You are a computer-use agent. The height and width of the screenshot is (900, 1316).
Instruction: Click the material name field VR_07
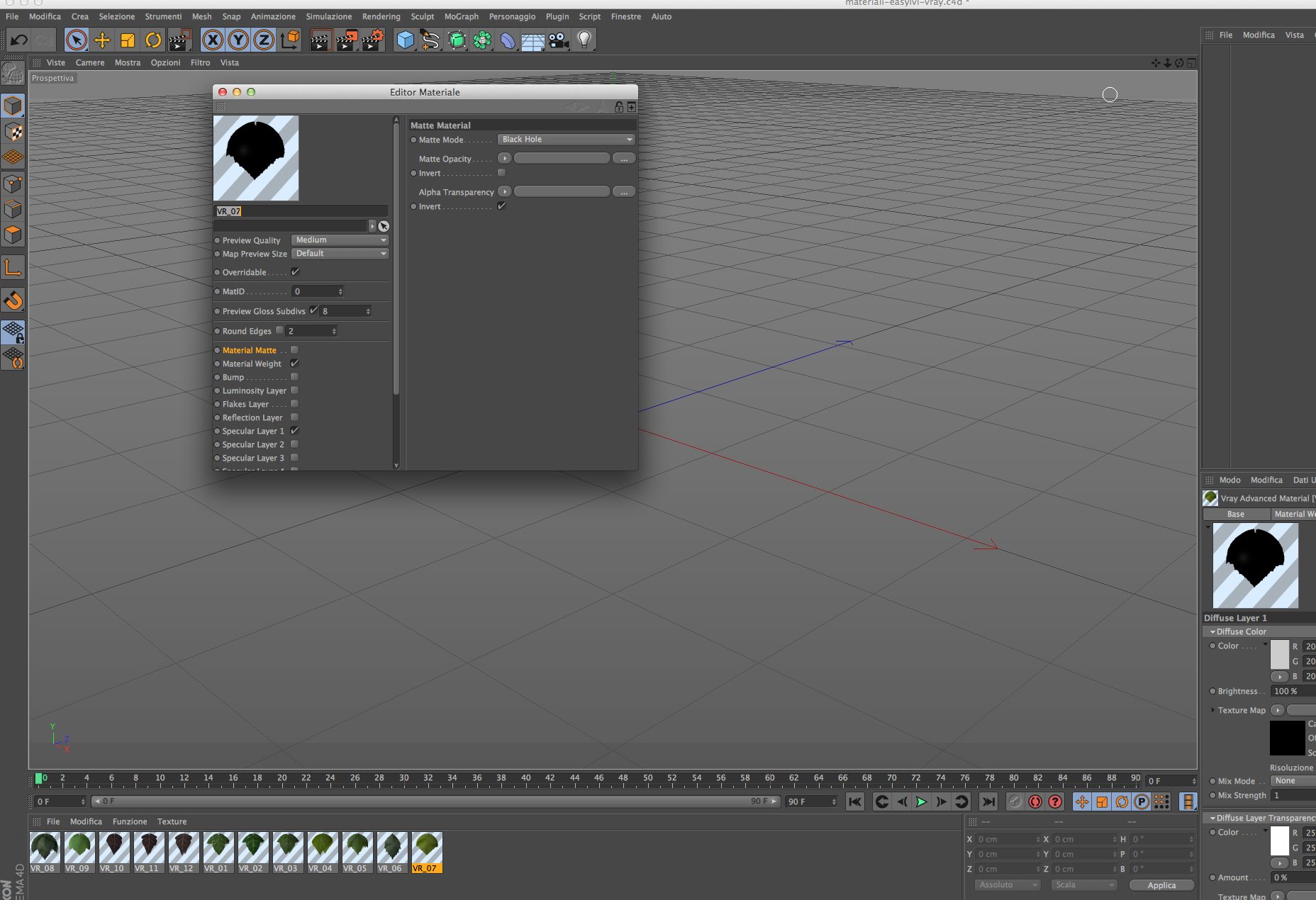tap(301, 211)
